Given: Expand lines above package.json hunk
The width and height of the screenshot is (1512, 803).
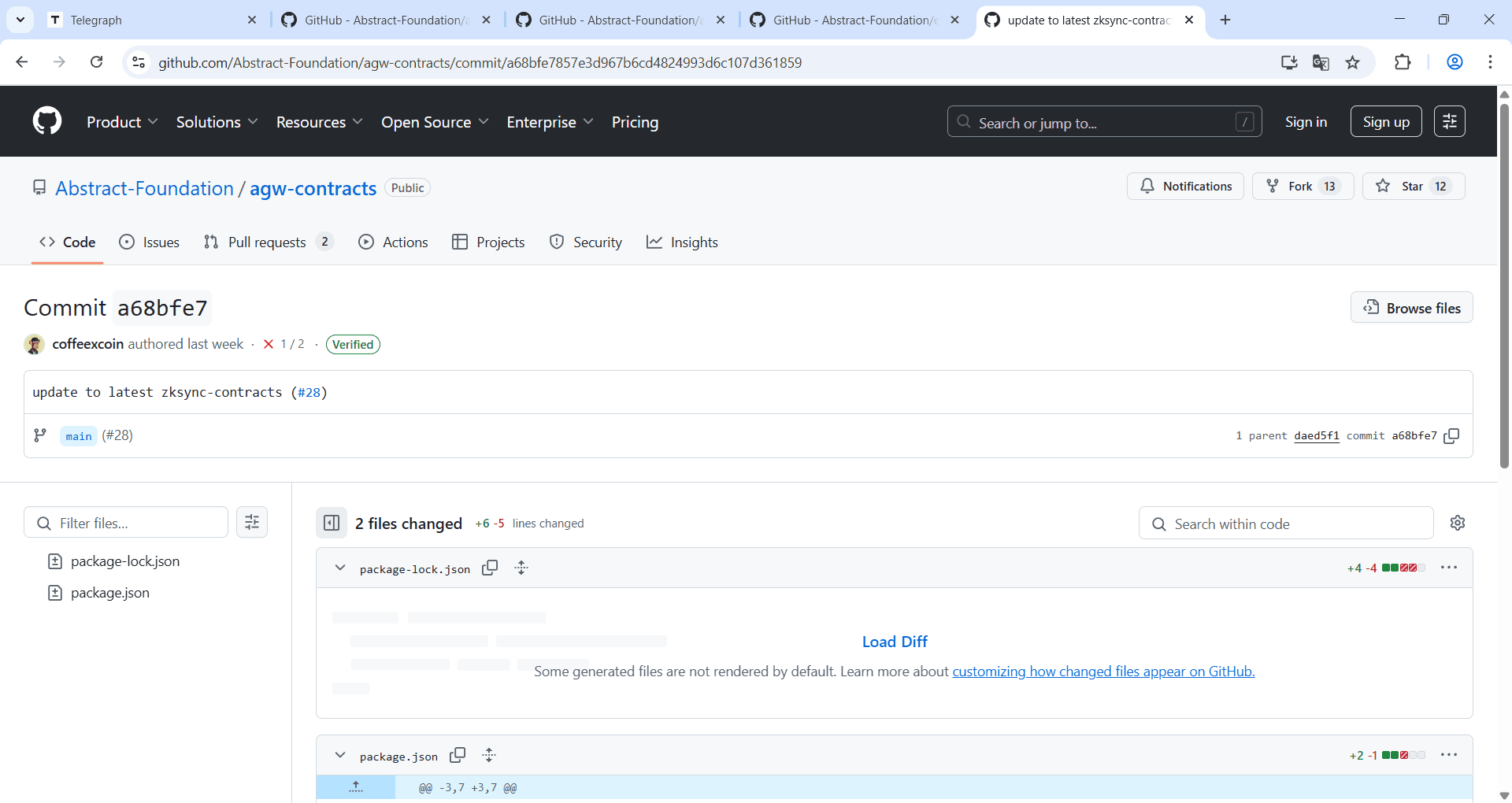Looking at the screenshot, I should pos(356,787).
